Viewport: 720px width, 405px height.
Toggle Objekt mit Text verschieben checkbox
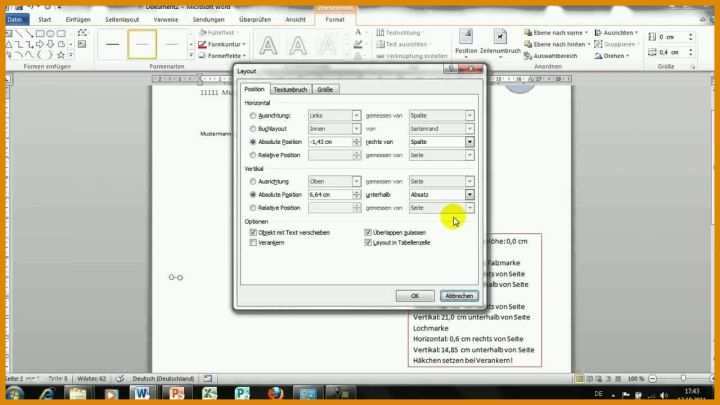[253, 233]
